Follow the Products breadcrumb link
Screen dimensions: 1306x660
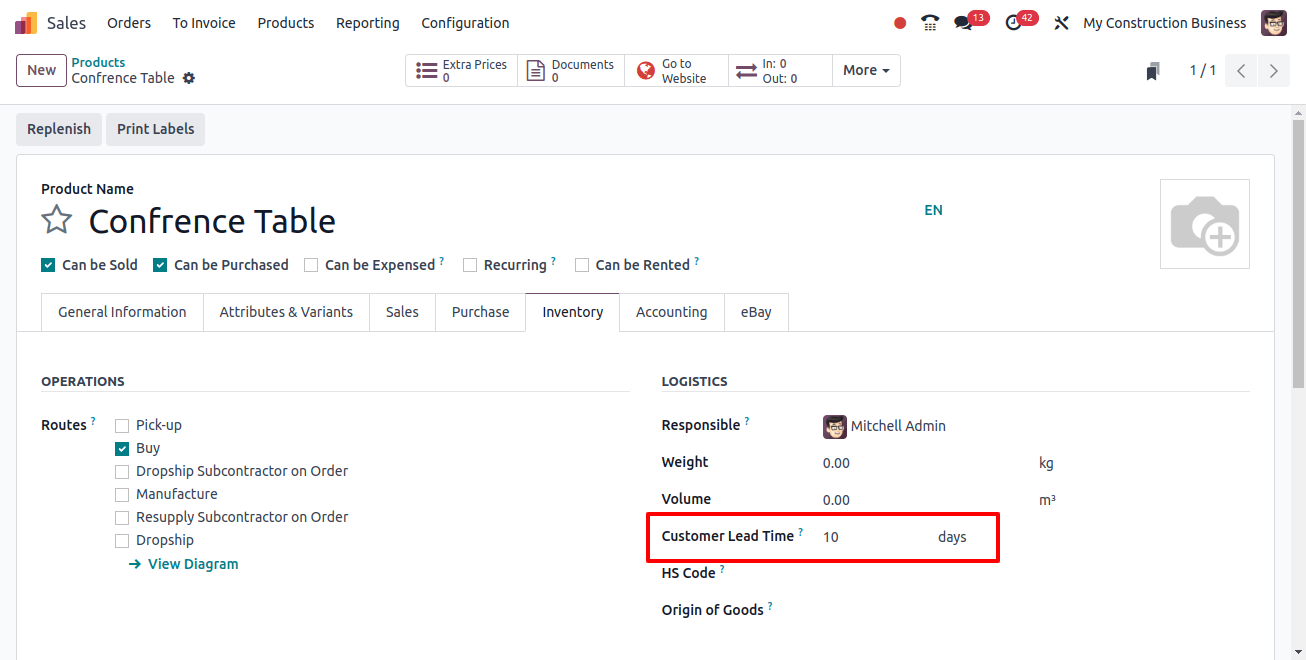98,62
